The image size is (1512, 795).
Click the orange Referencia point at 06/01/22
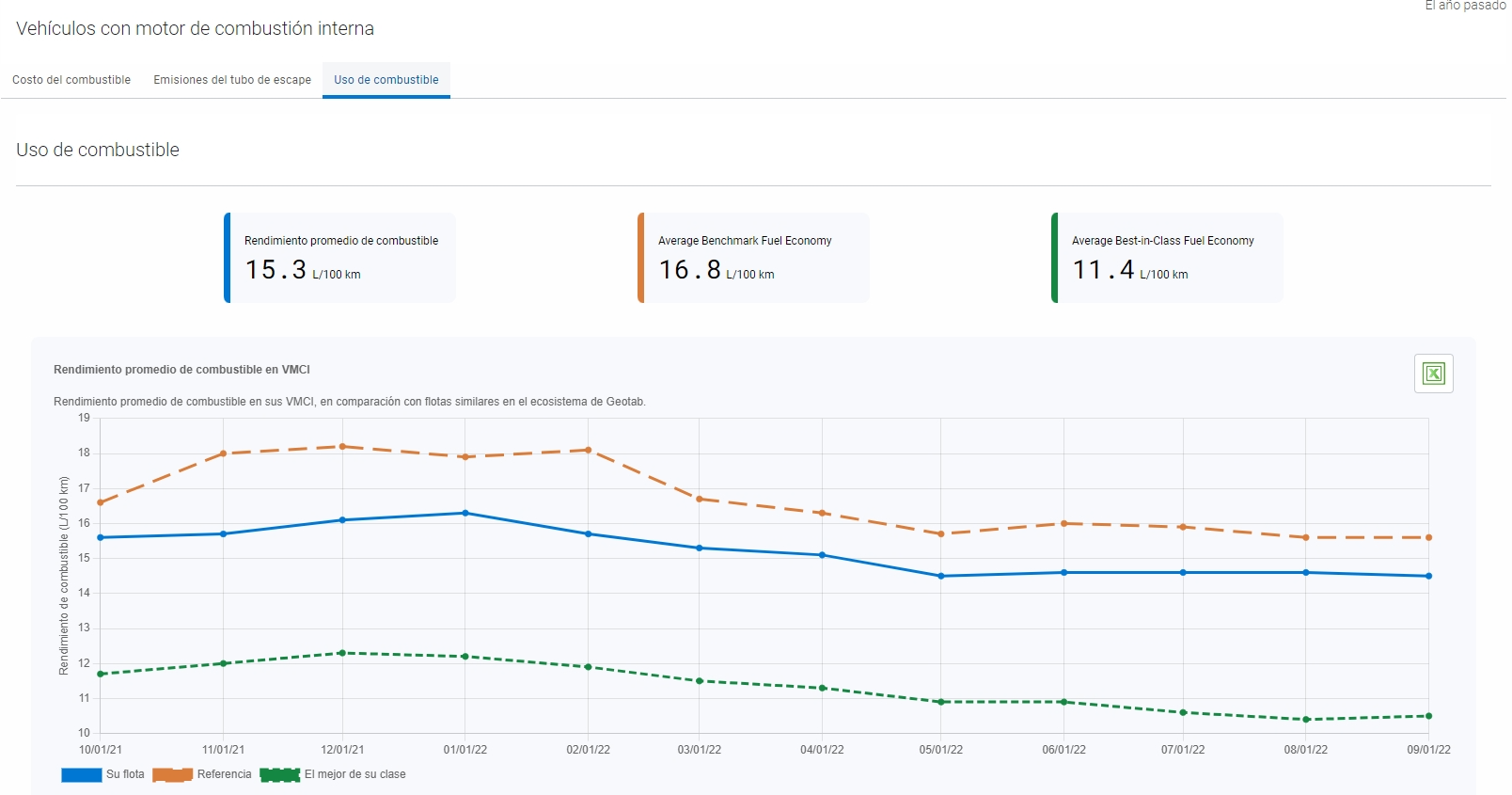pyautogui.click(x=1064, y=523)
